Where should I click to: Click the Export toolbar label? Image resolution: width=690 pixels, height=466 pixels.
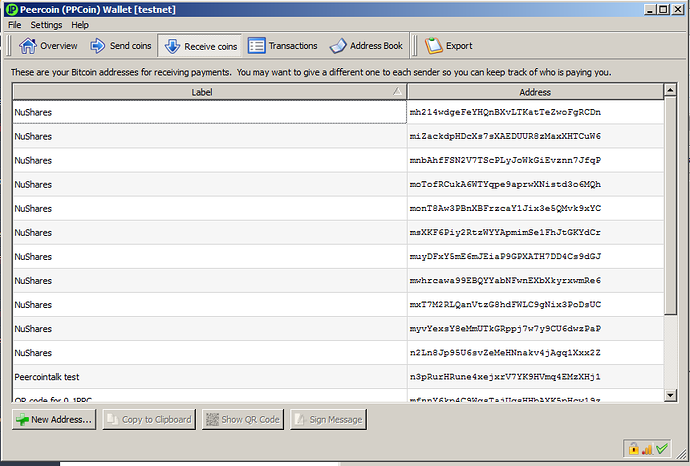click(x=459, y=46)
